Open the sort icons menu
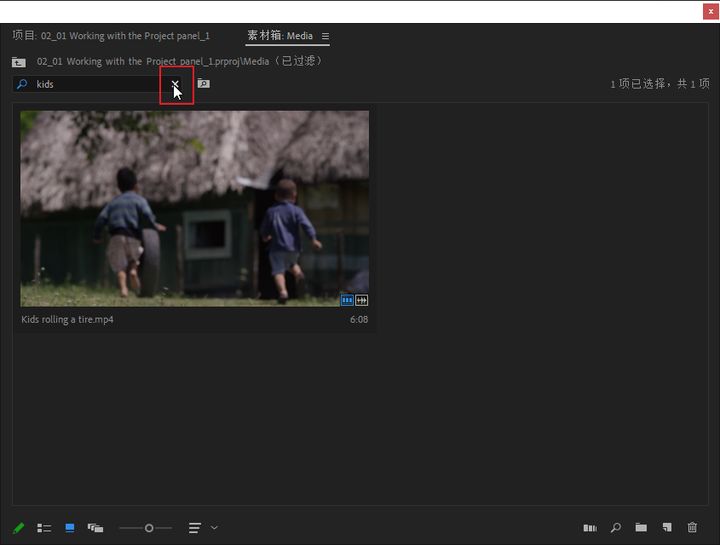Viewport: 720px width, 545px height. [x=195, y=528]
